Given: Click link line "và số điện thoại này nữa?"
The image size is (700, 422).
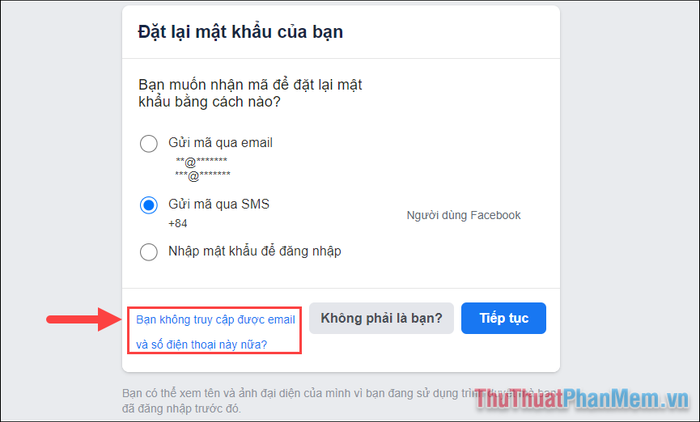Looking at the screenshot, I should pyautogui.click(x=201, y=345).
